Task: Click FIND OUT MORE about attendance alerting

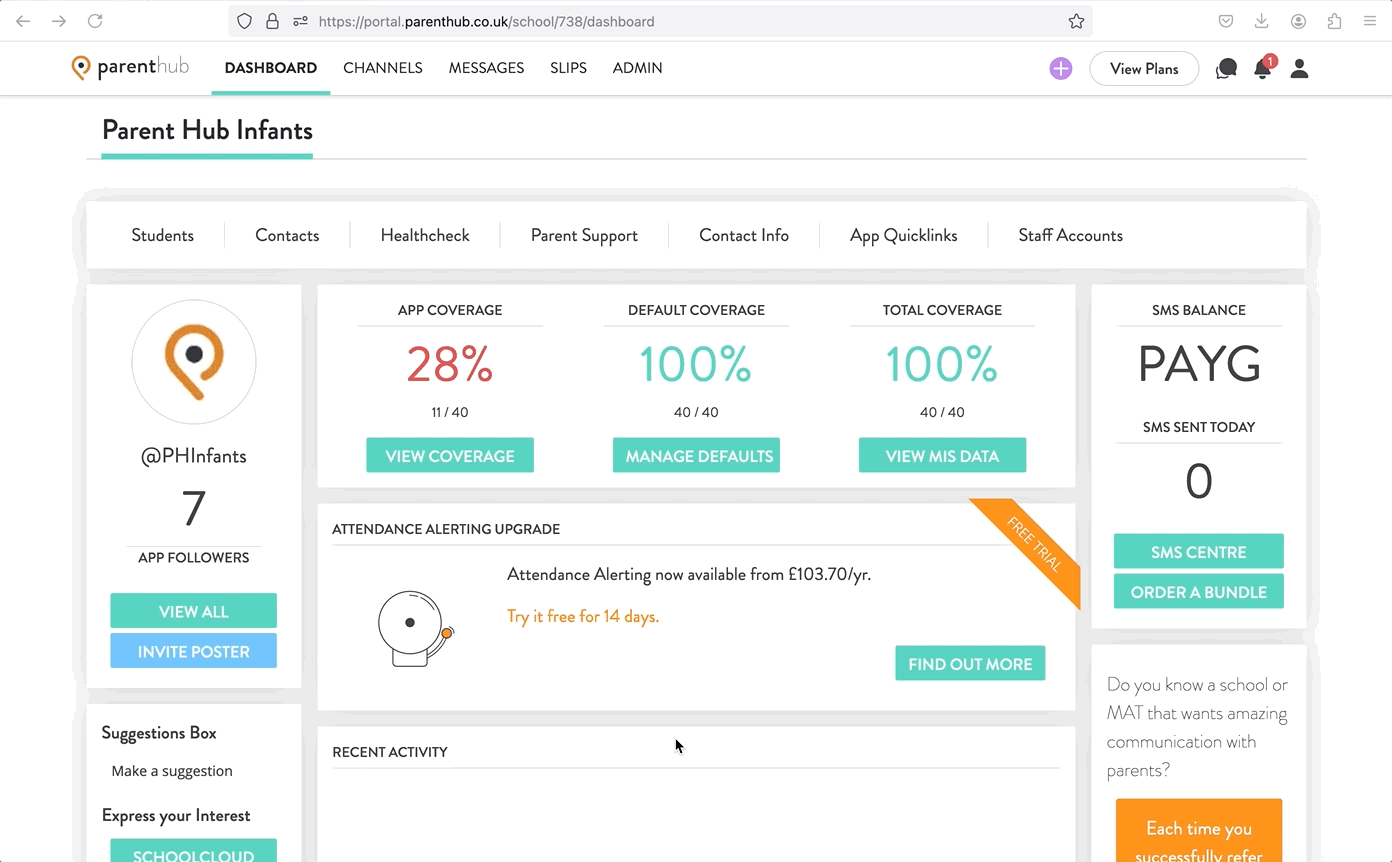Action: pos(970,663)
